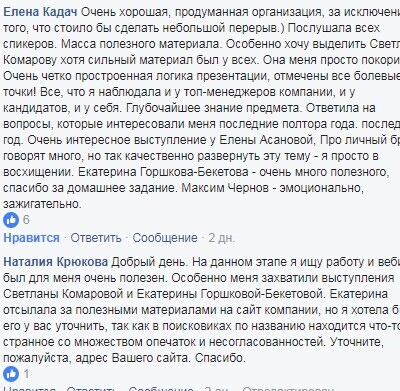Click the word Спасибо ending Наталия's comment
The image size is (400, 391).
[x=220, y=358]
